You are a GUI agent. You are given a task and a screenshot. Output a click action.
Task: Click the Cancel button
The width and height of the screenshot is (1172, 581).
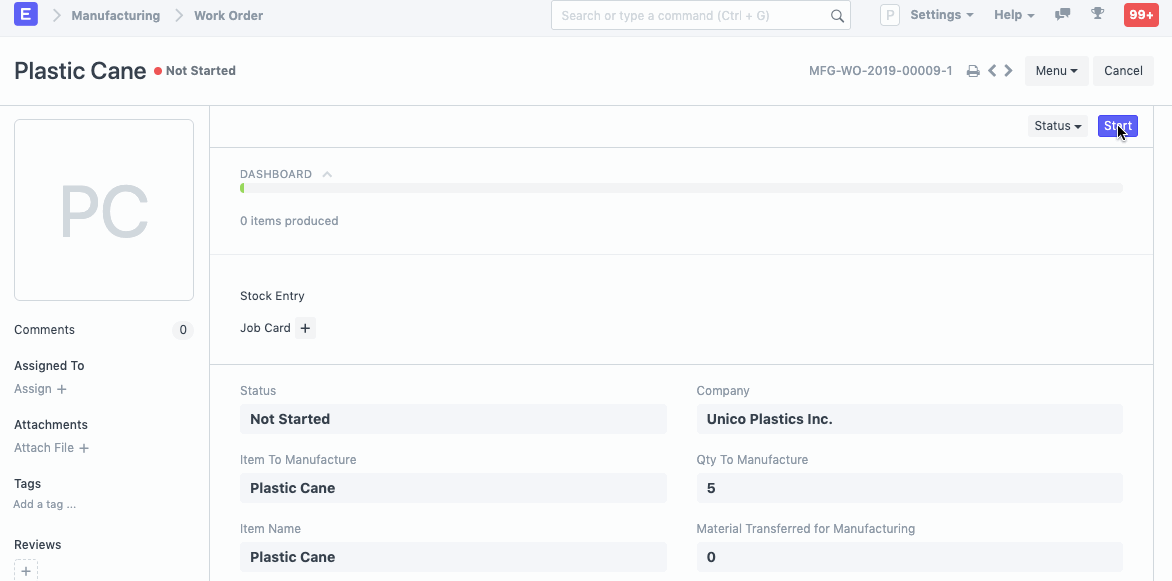pyautogui.click(x=1123, y=71)
